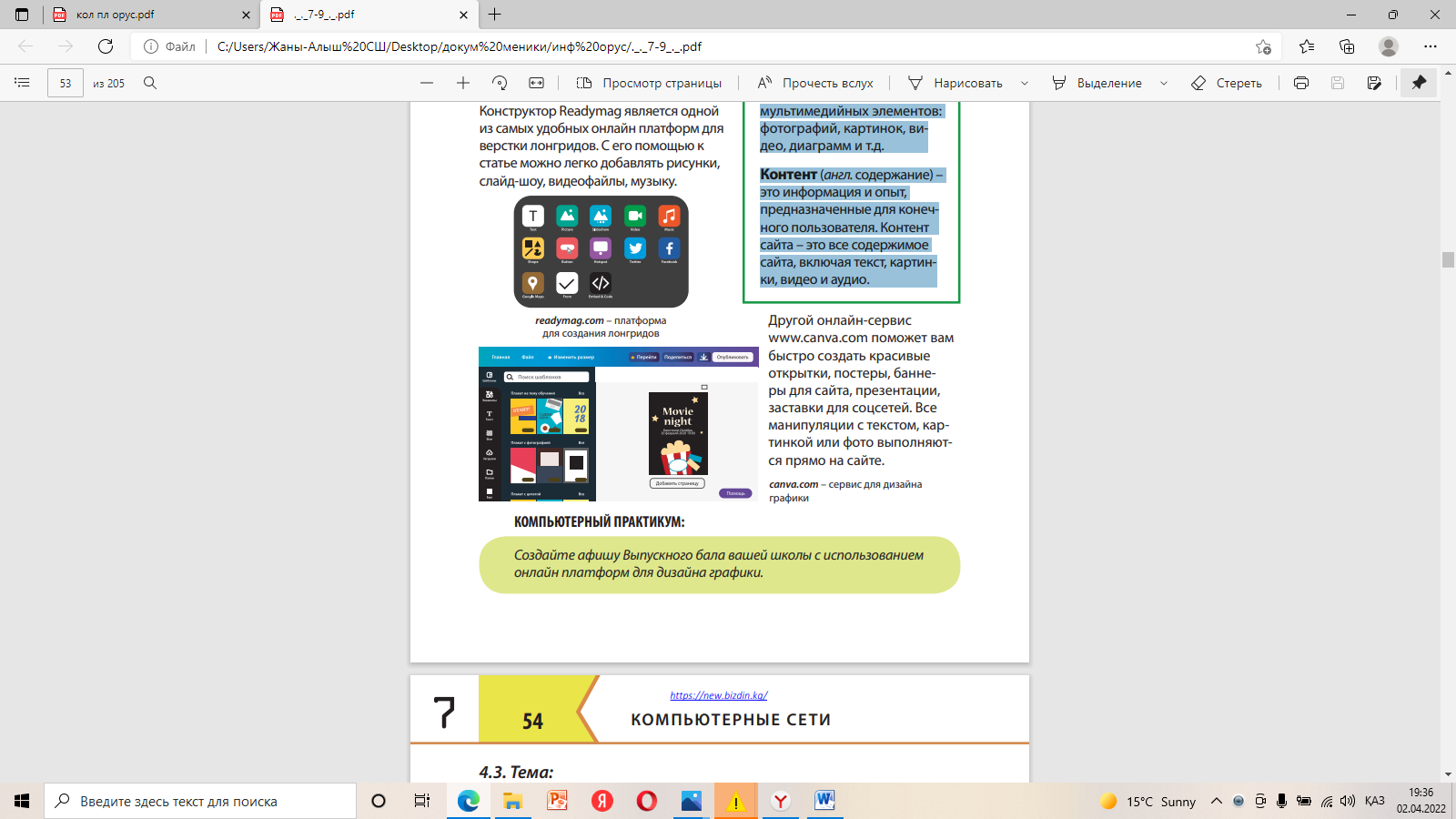This screenshot has height=819, width=1456.
Task: Search within the PDF document
Action: [x=150, y=83]
